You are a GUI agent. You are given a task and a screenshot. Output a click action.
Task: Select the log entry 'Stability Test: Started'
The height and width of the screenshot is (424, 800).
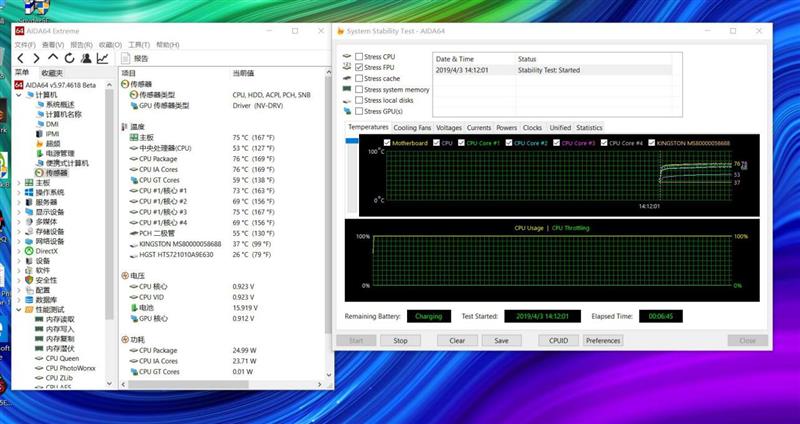tap(553, 70)
